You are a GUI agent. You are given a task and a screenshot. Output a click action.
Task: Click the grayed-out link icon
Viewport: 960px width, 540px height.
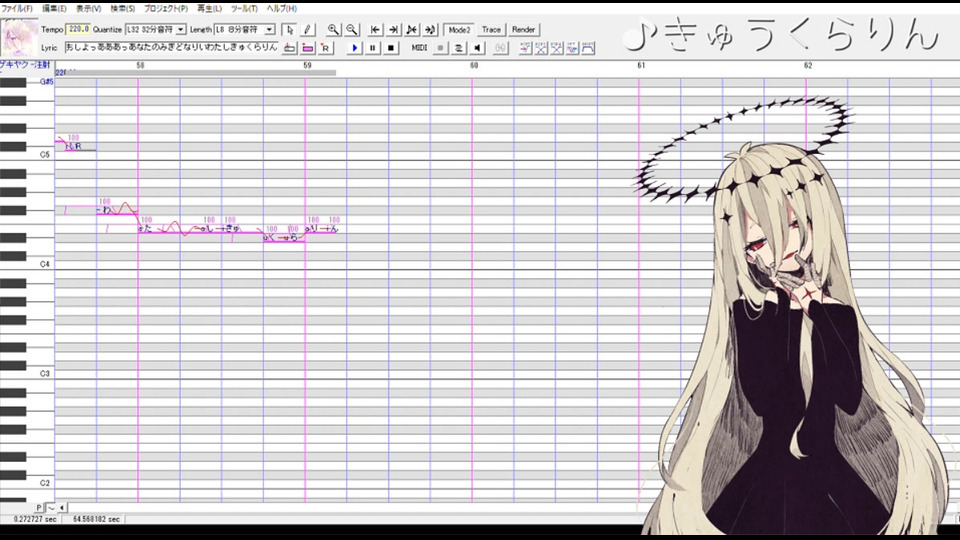(x=500, y=48)
